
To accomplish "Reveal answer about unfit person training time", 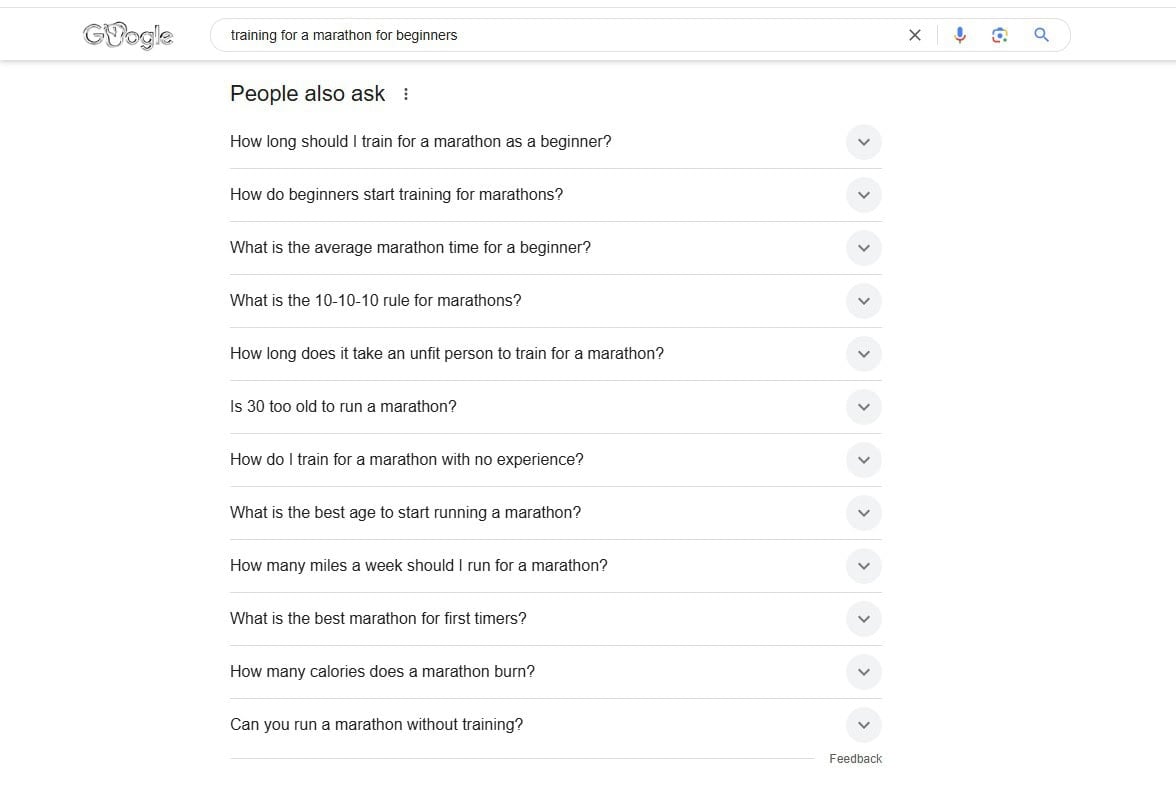I will 863,353.
